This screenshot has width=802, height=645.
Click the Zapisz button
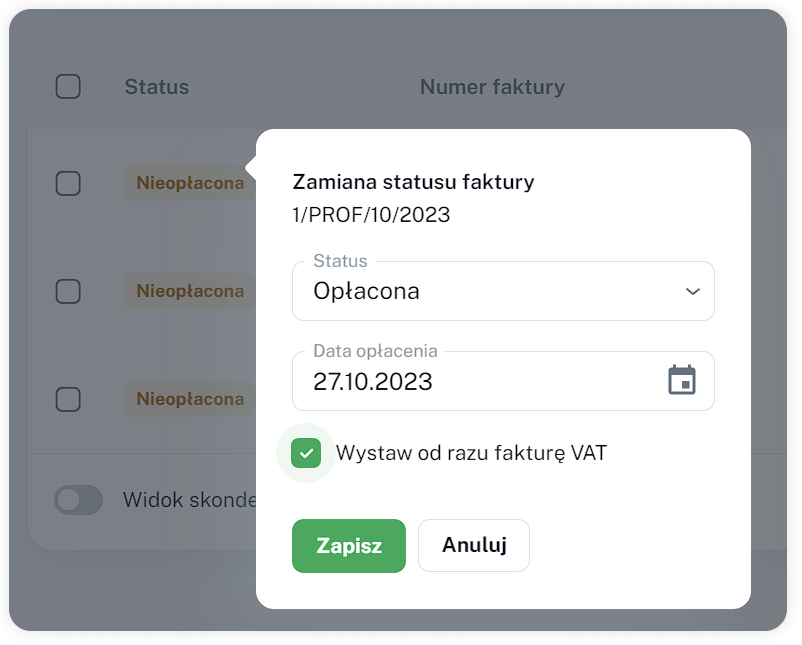click(348, 545)
